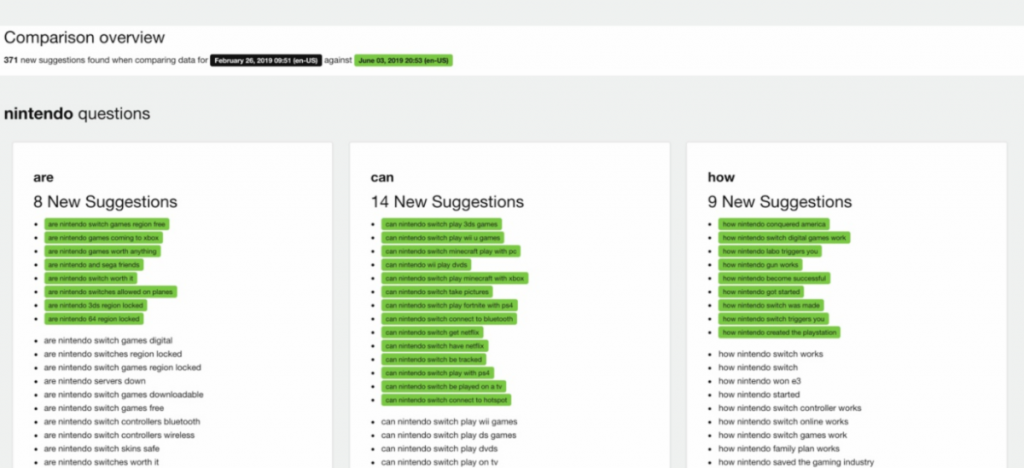Screen dimensions: 1024x468
Task: Click 'how nintendo conquered america' tag
Action: click(x=774, y=224)
